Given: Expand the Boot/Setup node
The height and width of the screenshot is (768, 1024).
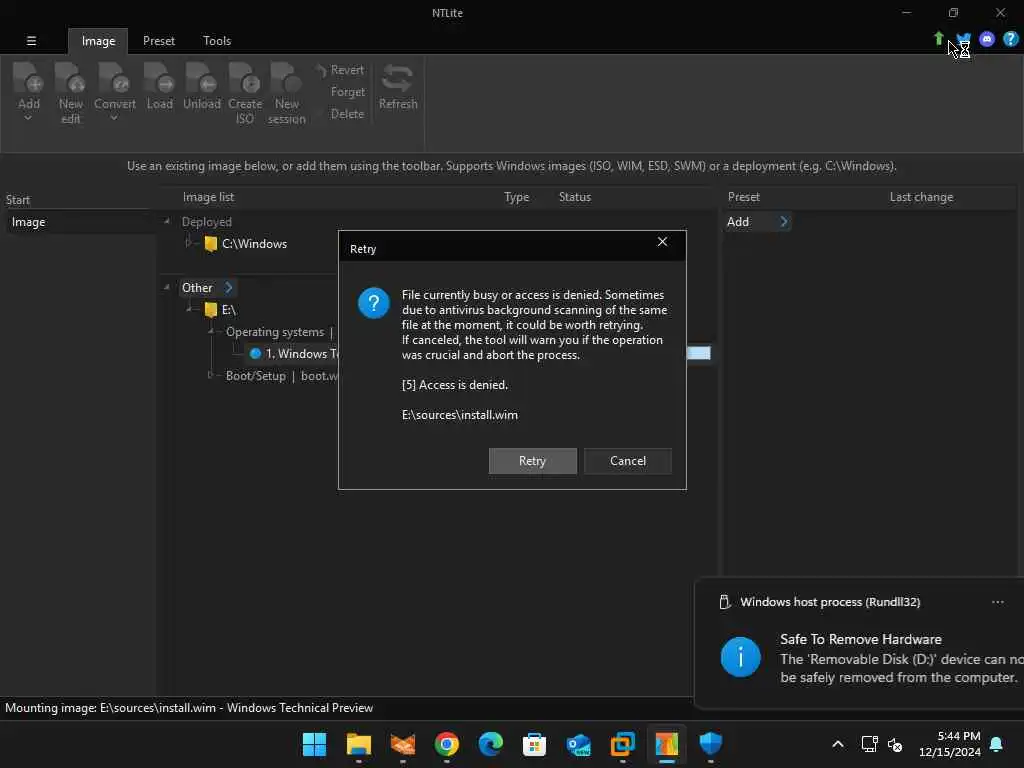Looking at the screenshot, I should point(210,376).
